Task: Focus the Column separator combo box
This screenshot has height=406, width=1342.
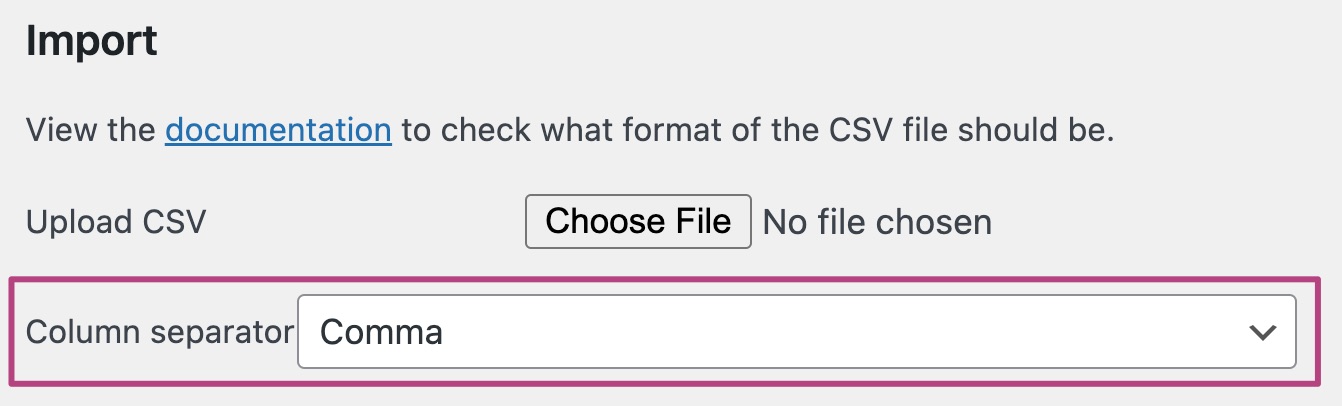Action: 796,331
